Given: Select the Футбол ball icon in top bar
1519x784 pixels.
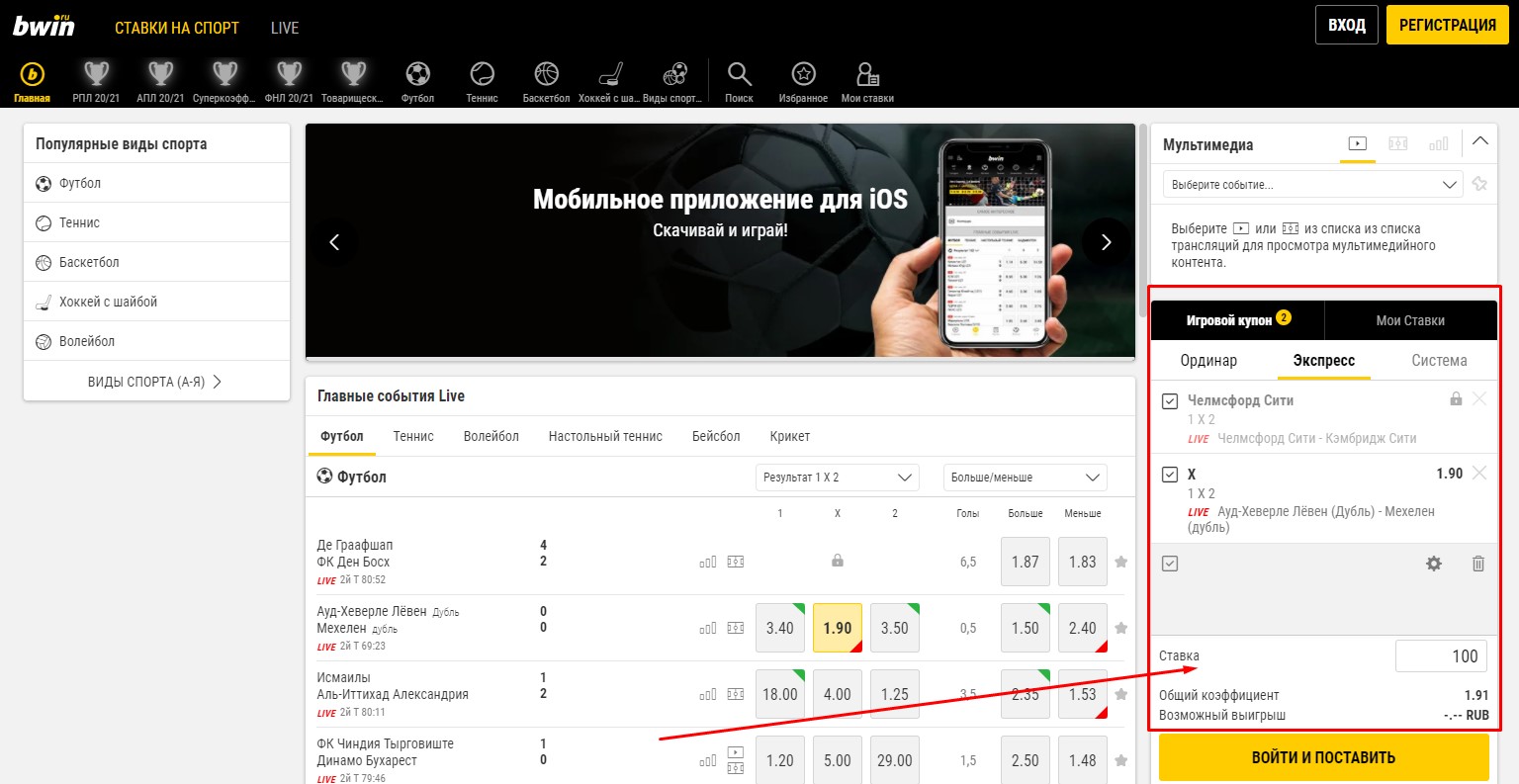Looking at the screenshot, I should tap(417, 74).
